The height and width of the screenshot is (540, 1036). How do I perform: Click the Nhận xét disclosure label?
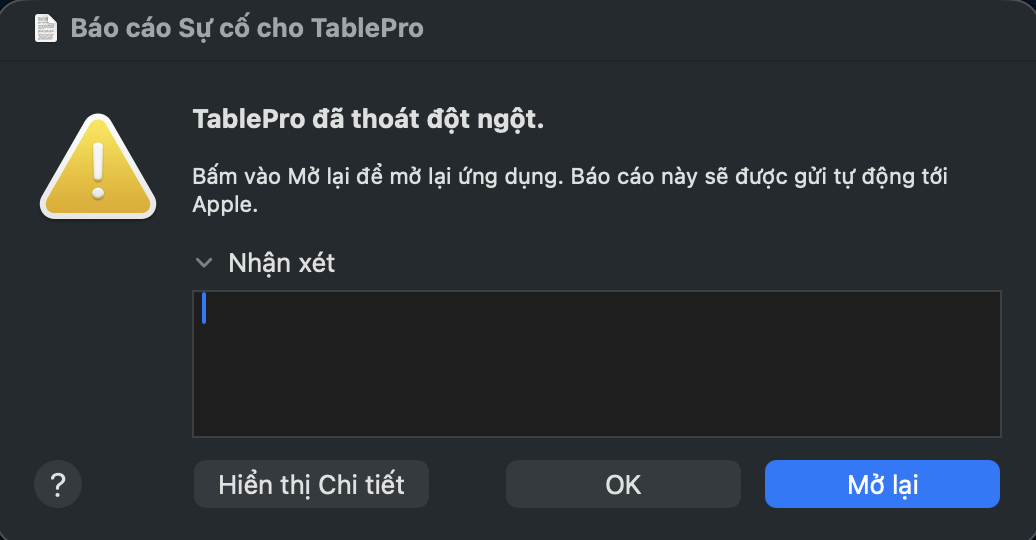[281, 263]
